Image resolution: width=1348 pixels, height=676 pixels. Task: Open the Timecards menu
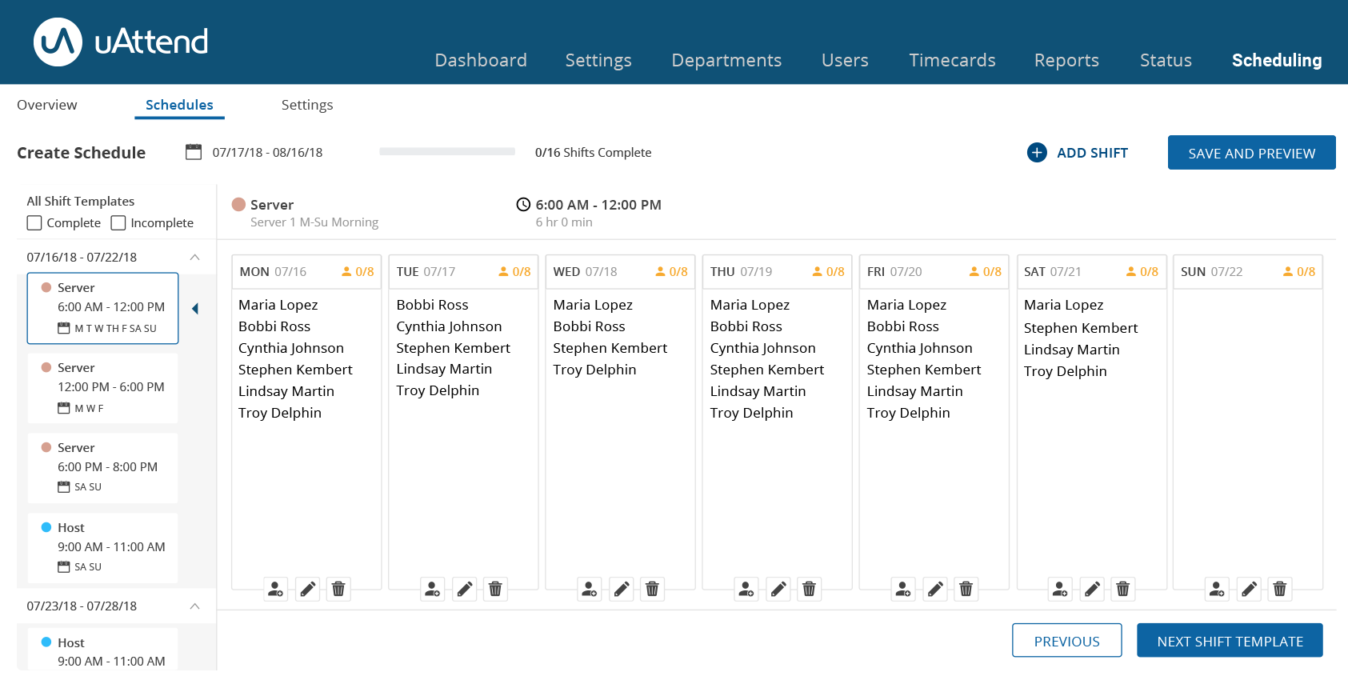(951, 60)
